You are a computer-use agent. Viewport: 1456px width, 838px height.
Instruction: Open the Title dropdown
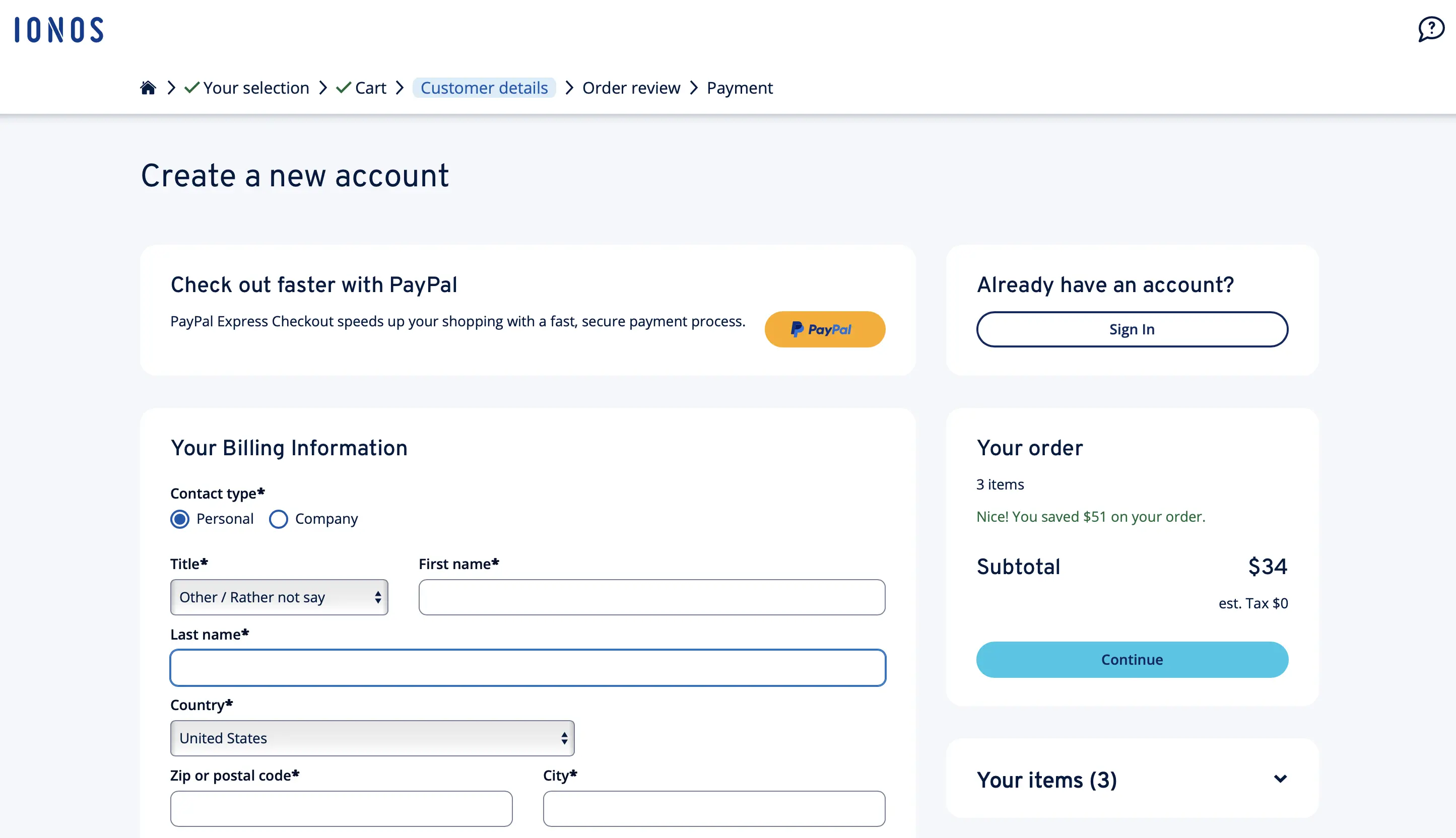[279, 597]
